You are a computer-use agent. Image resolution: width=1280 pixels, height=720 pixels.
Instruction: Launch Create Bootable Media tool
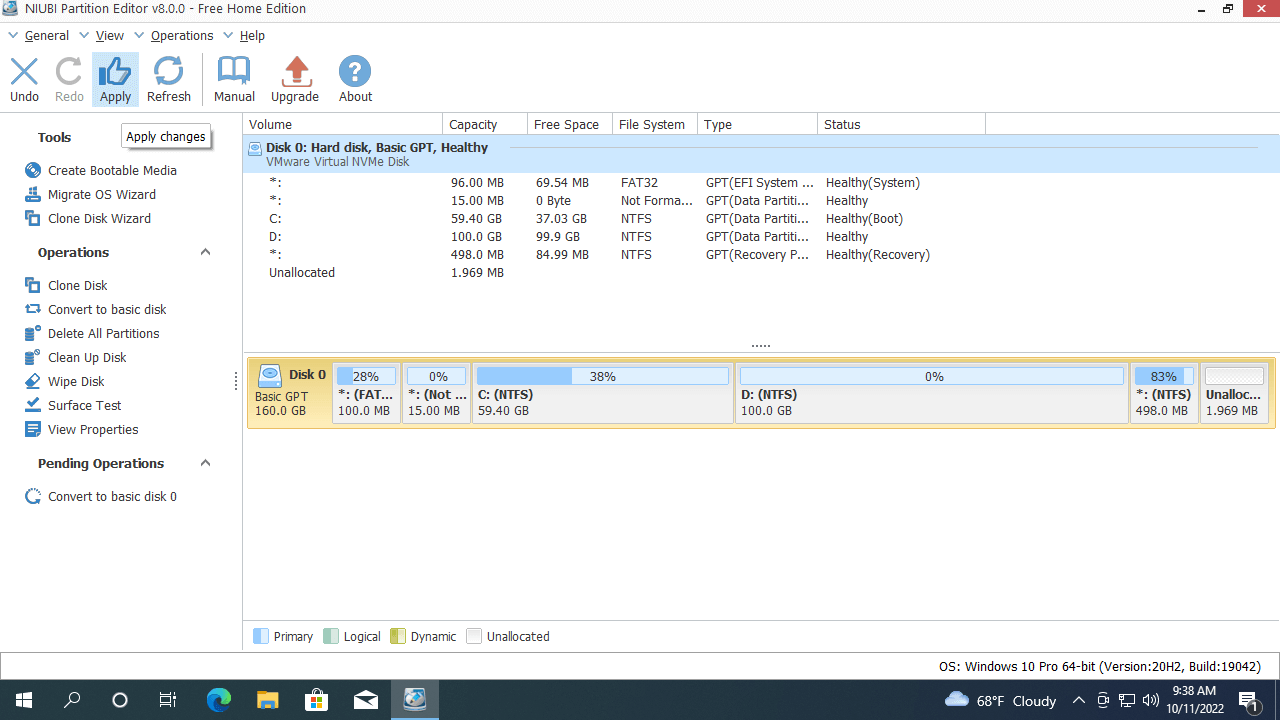pos(112,170)
